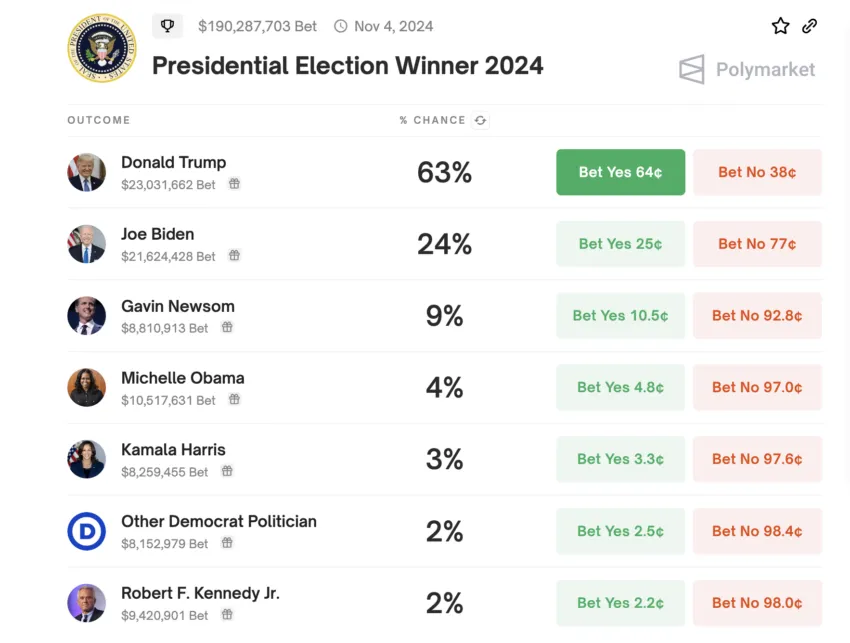
Task: Click Kamala Harris's avatar image
Action: coord(86,459)
